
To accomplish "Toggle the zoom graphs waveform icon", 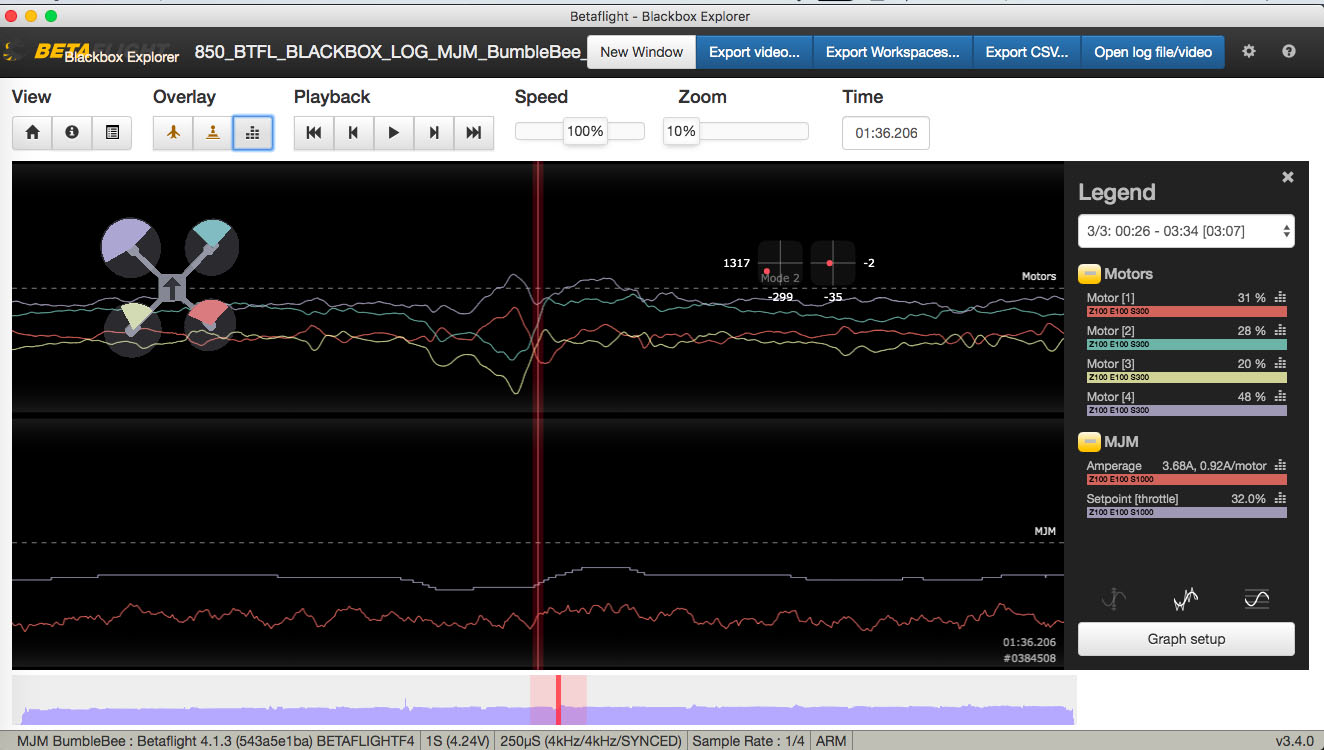I will [x=1185, y=598].
